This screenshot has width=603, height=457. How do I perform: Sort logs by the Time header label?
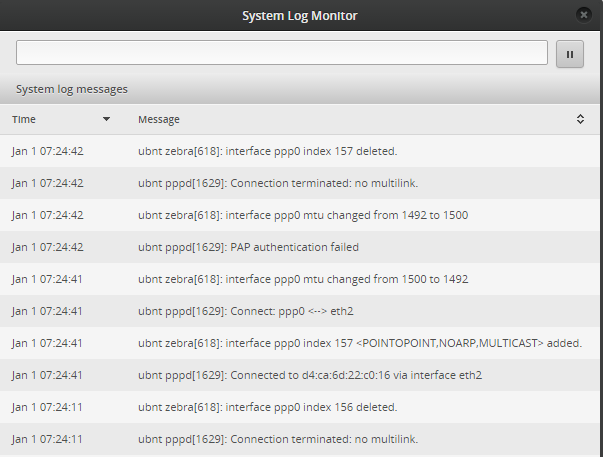coord(24,119)
